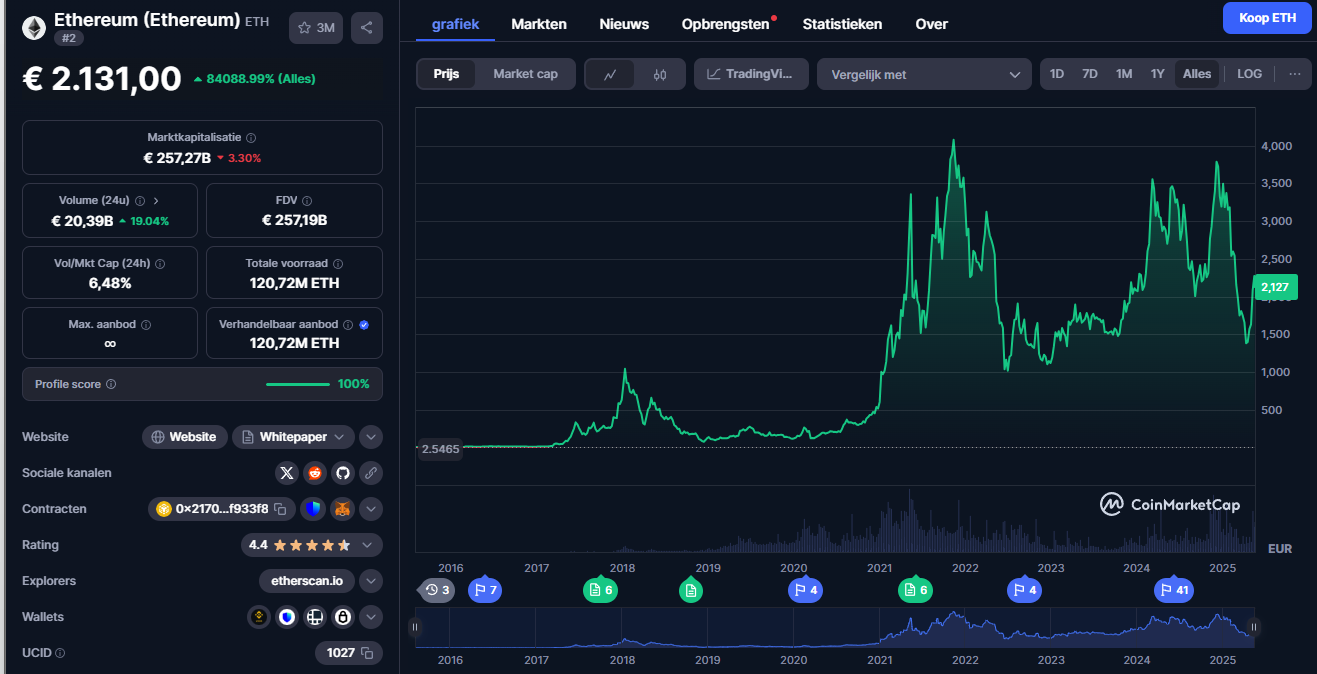Screen dimensions: 1317x674
Task: Switch chart to Market cap view
Action: (525, 74)
